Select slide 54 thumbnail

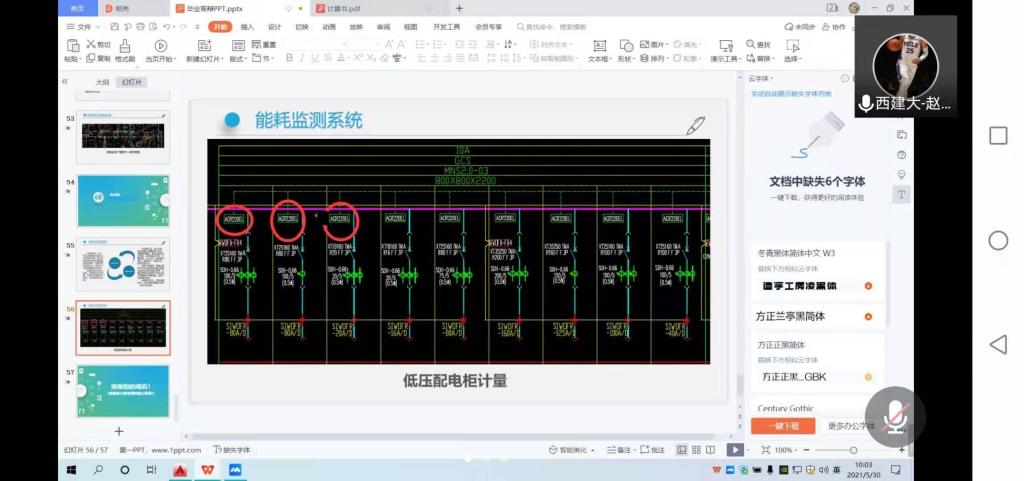(x=123, y=200)
